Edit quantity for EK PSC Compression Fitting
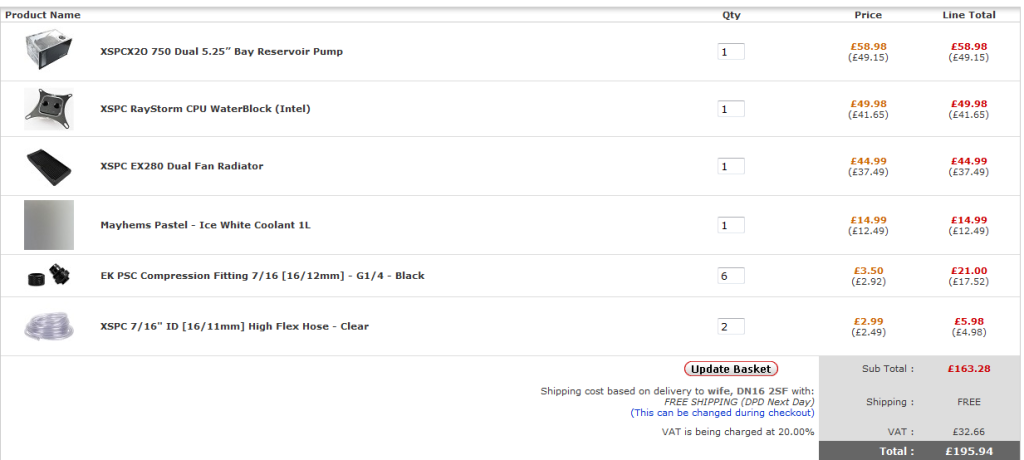1024x460 pixels. click(x=730, y=276)
